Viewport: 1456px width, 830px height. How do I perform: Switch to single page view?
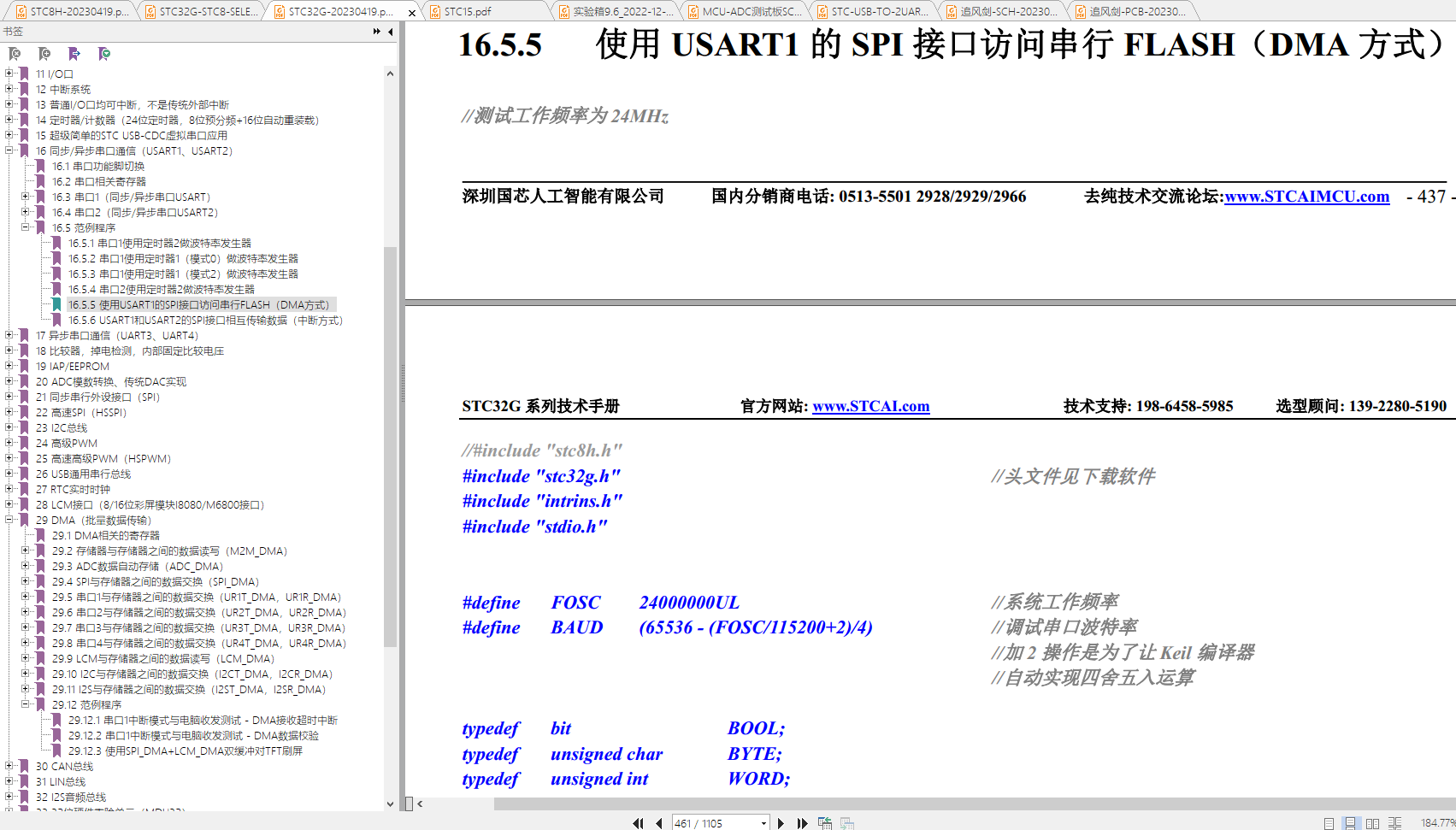tap(1329, 823)
